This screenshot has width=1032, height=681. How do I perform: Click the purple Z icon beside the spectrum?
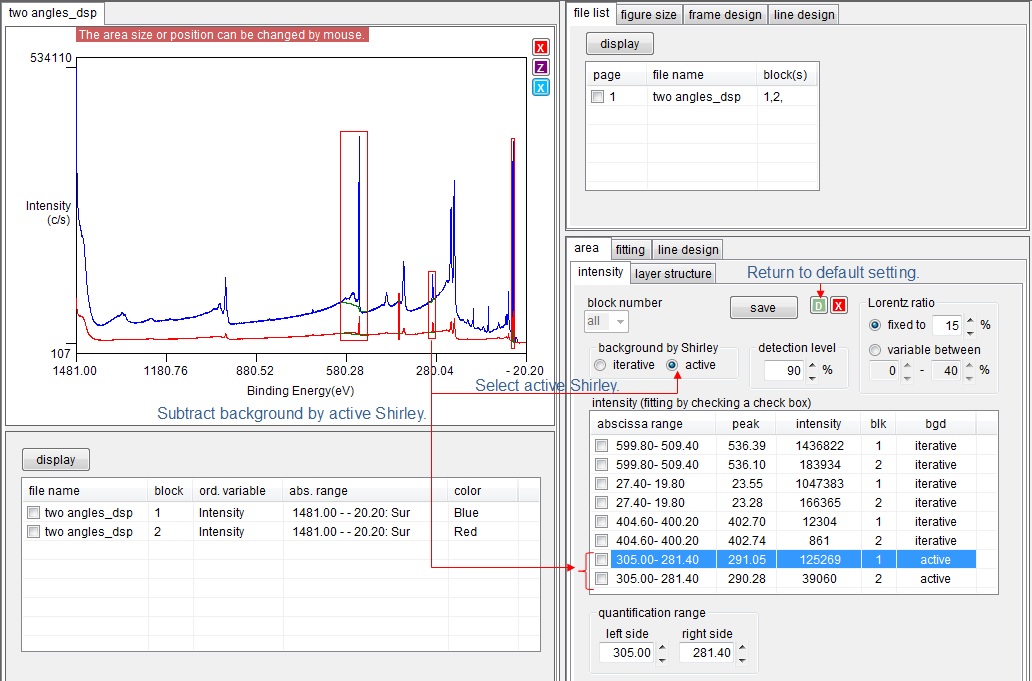(541, 67)
